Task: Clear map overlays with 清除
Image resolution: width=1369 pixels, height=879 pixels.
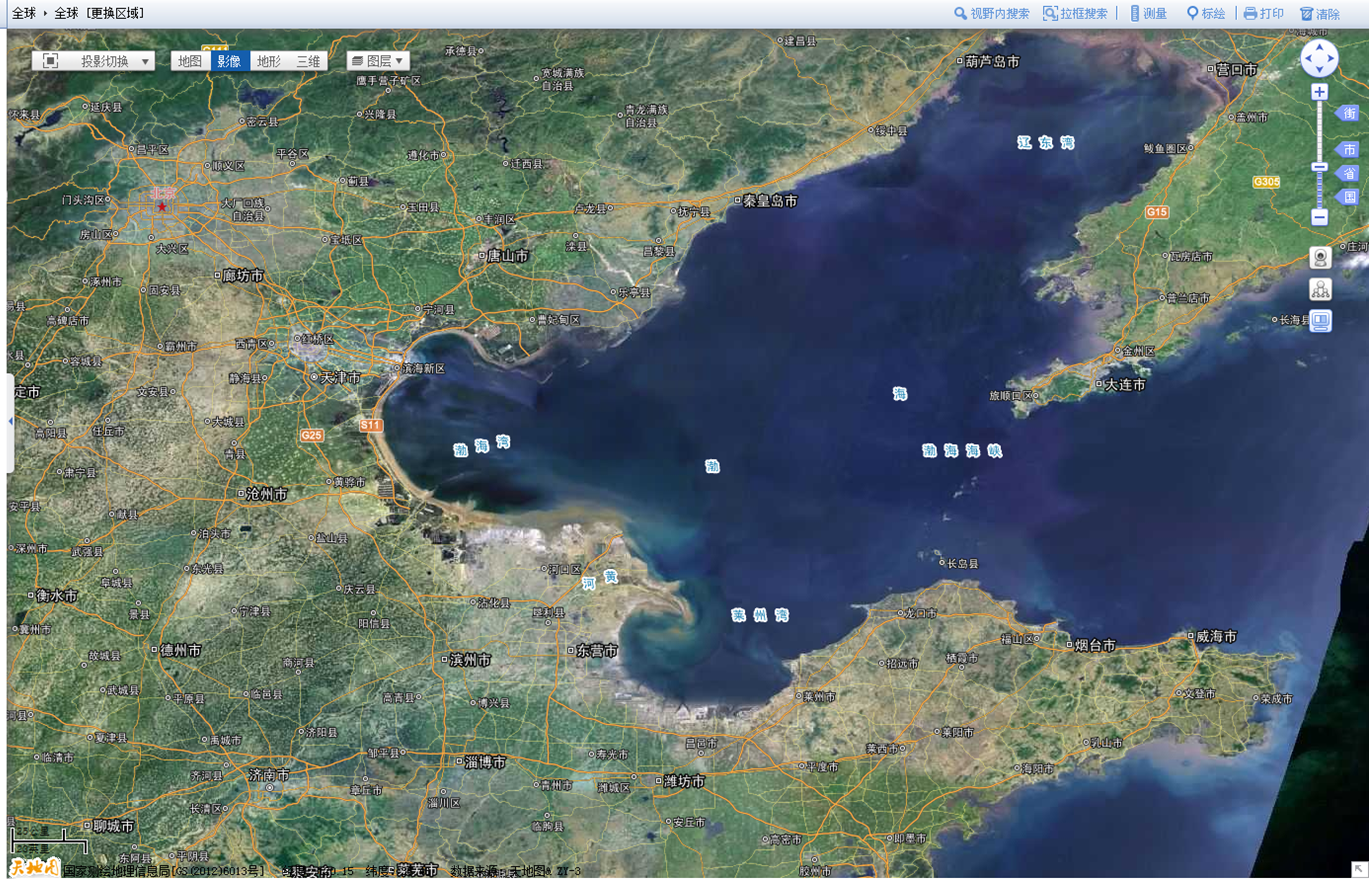Action: [1319, 14]
